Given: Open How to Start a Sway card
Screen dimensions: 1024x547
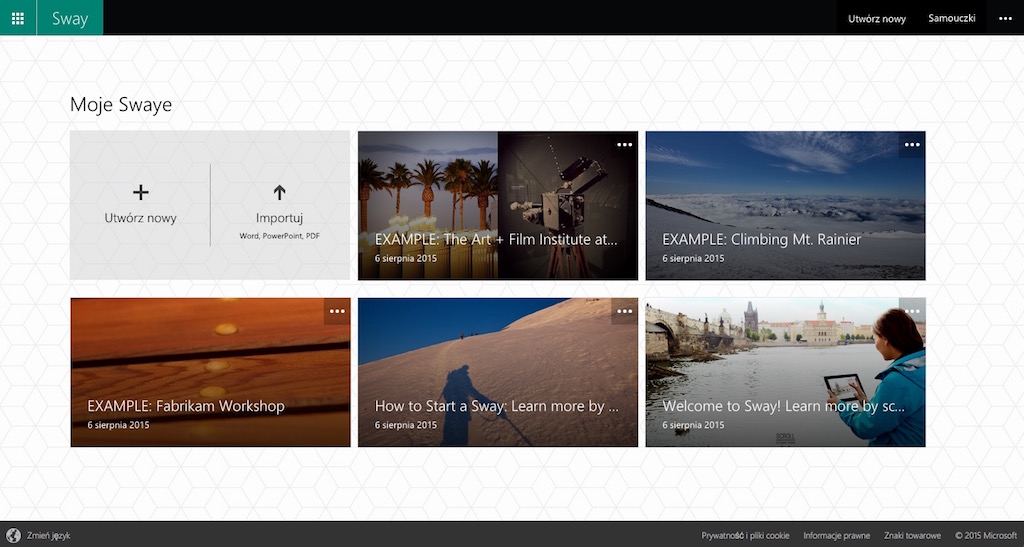Looking at the screenshot, I should point(498,373).
